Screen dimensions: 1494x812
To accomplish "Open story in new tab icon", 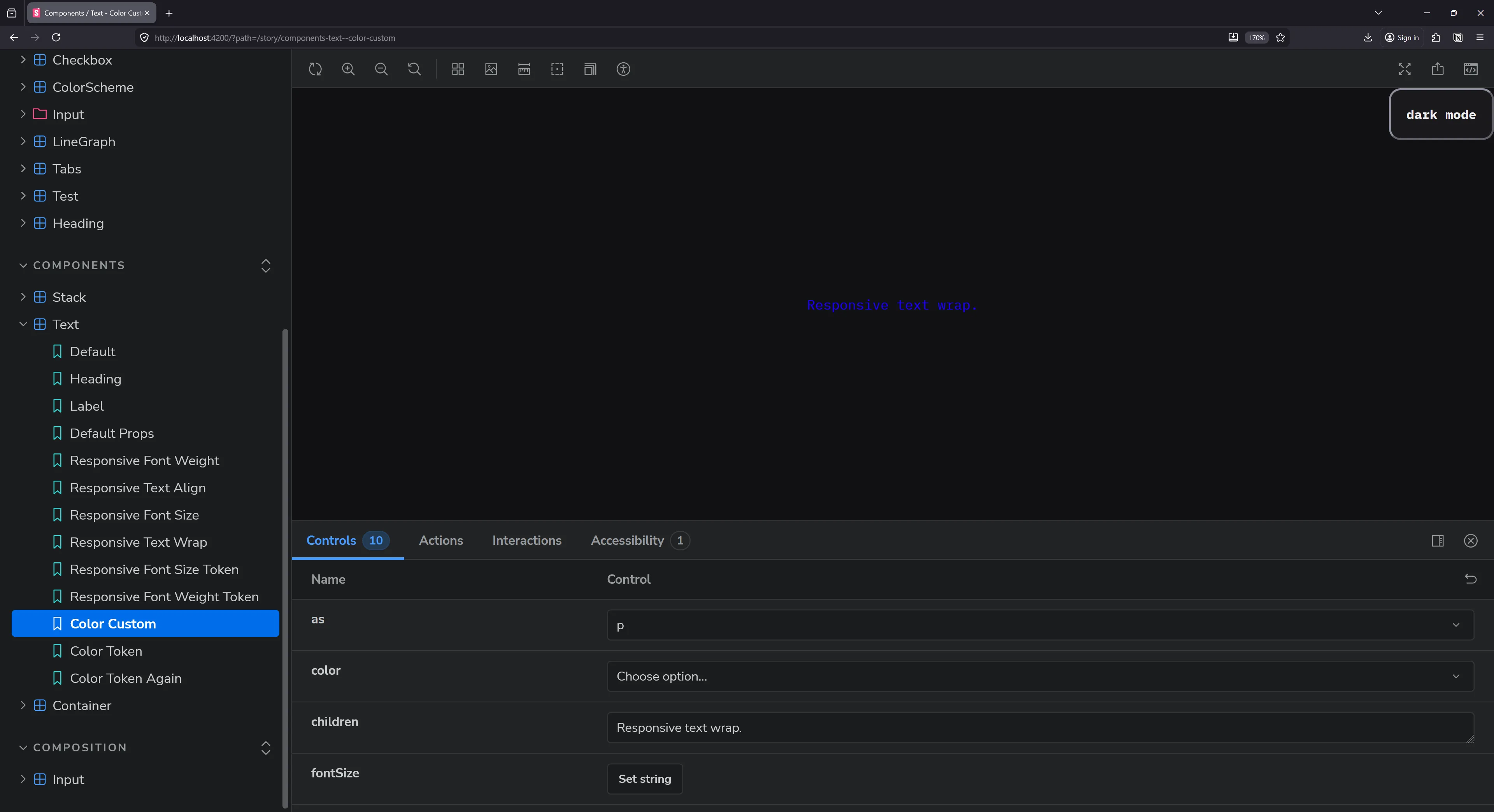I will (1437, 69).
